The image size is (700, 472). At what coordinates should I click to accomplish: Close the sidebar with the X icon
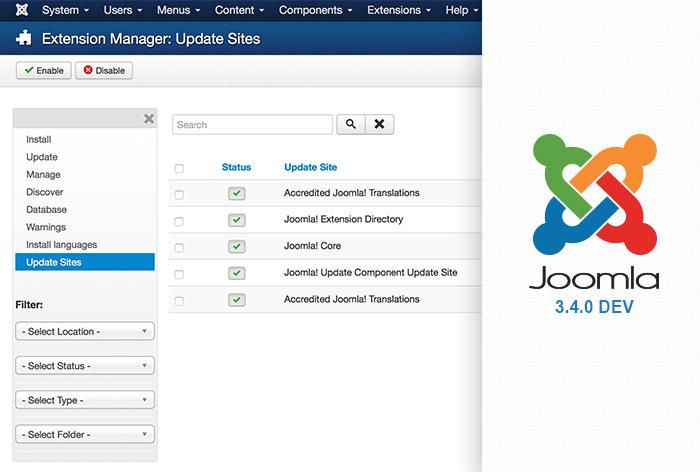point(149,118)
